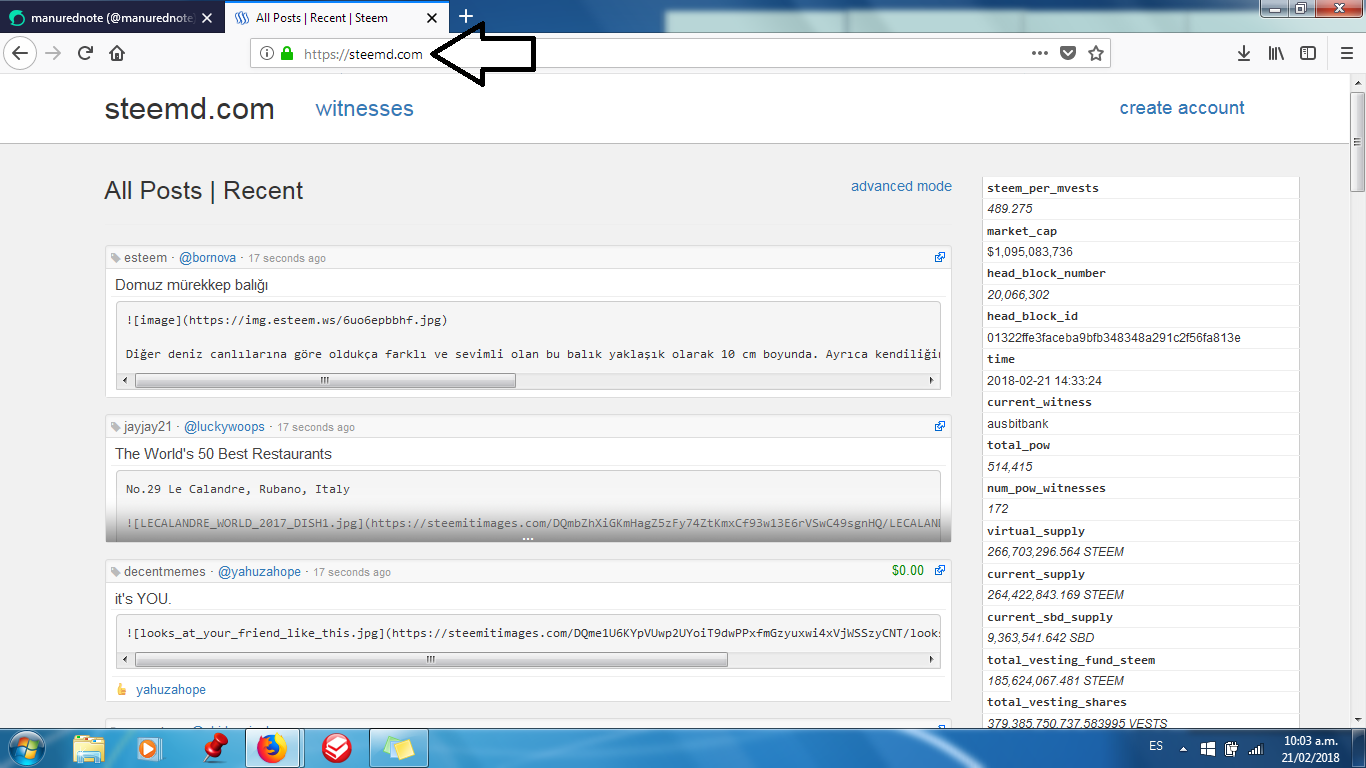Click the tag icon beside esteem
The width and height of the screenshot is (1366, 768).
click(115, 258)
